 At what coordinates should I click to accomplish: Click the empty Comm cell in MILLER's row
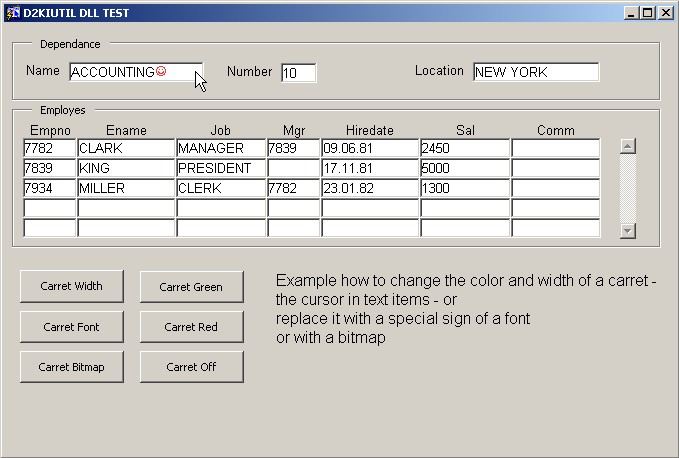point(556,188)
